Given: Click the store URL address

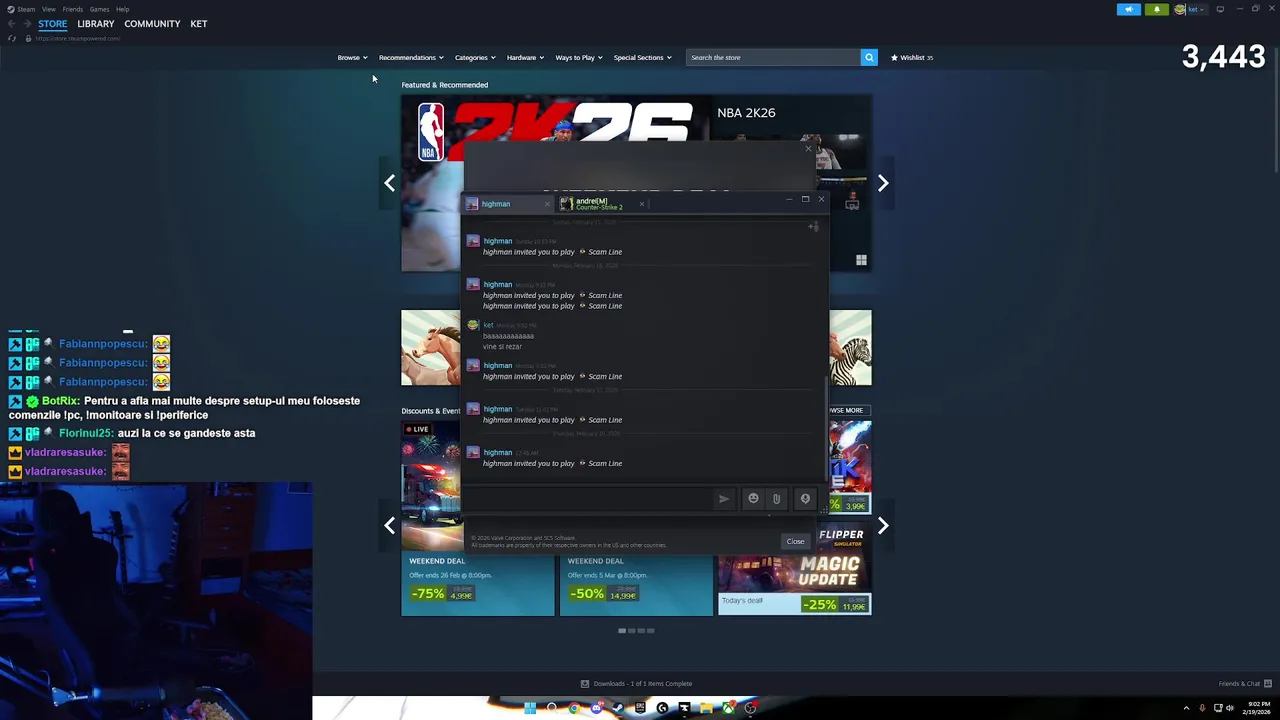Looking at the screenshot, I should [x=78, y=38].
